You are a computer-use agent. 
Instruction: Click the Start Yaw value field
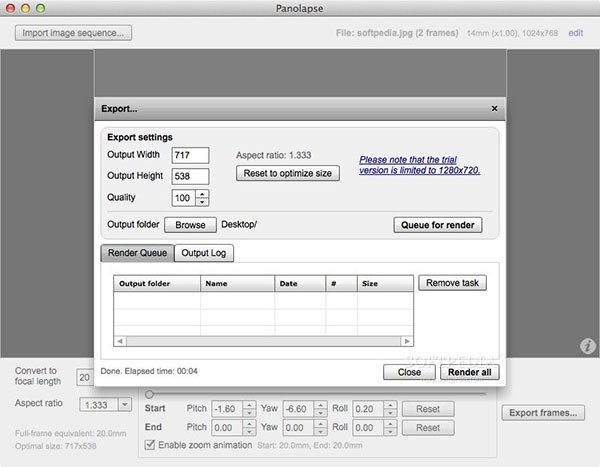pyautogui.click(x=298, y=409)
